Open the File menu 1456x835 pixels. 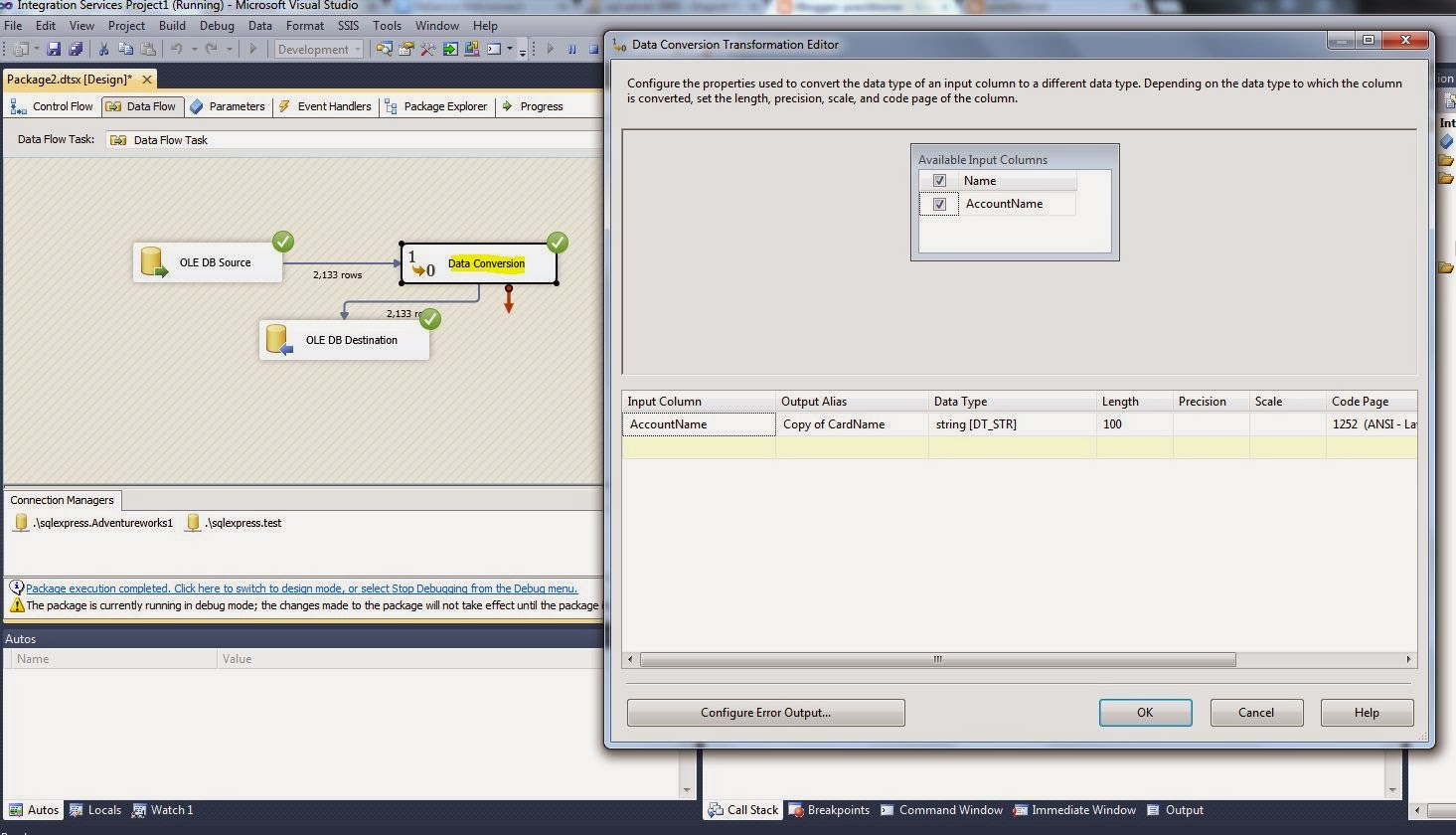coord(13,26)
